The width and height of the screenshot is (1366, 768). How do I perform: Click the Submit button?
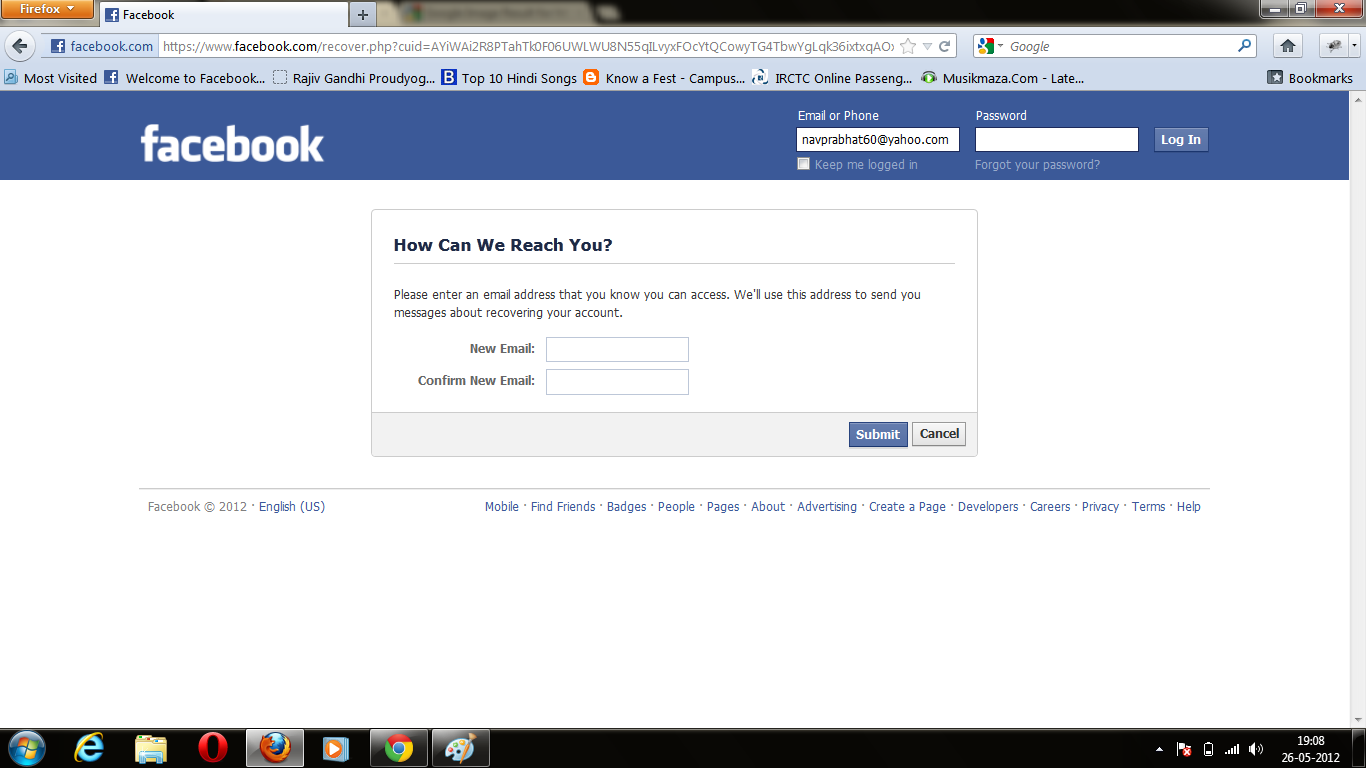pos(878,434)
